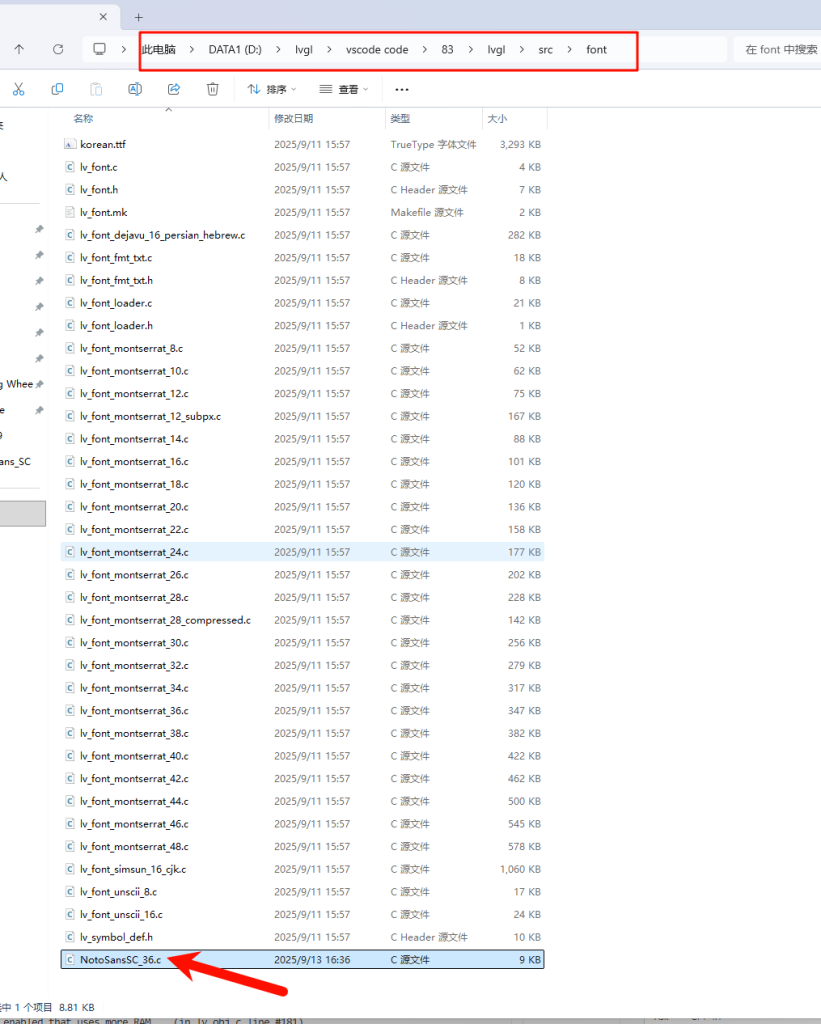Go up one folder with Up arrow
This screenshot has height=1024, width=821.
[19, 49]
